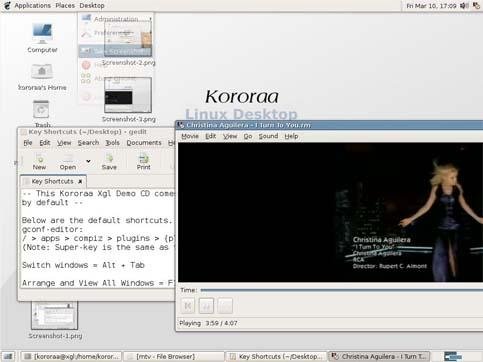
Task: Open gedit File menu
Action: click(28, 143)
